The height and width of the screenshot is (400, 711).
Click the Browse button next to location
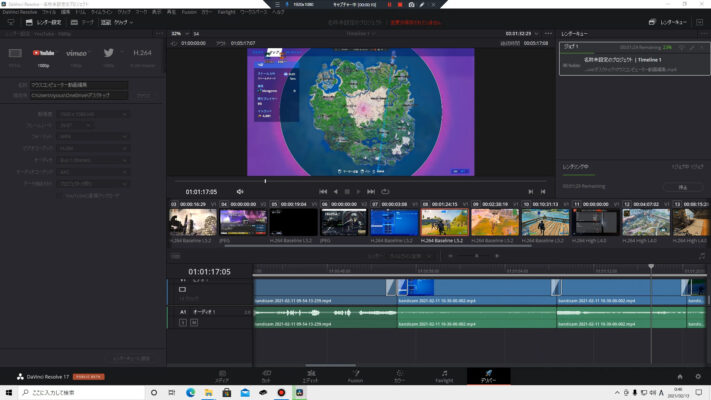pyautogui.click(x=144, y=96)
